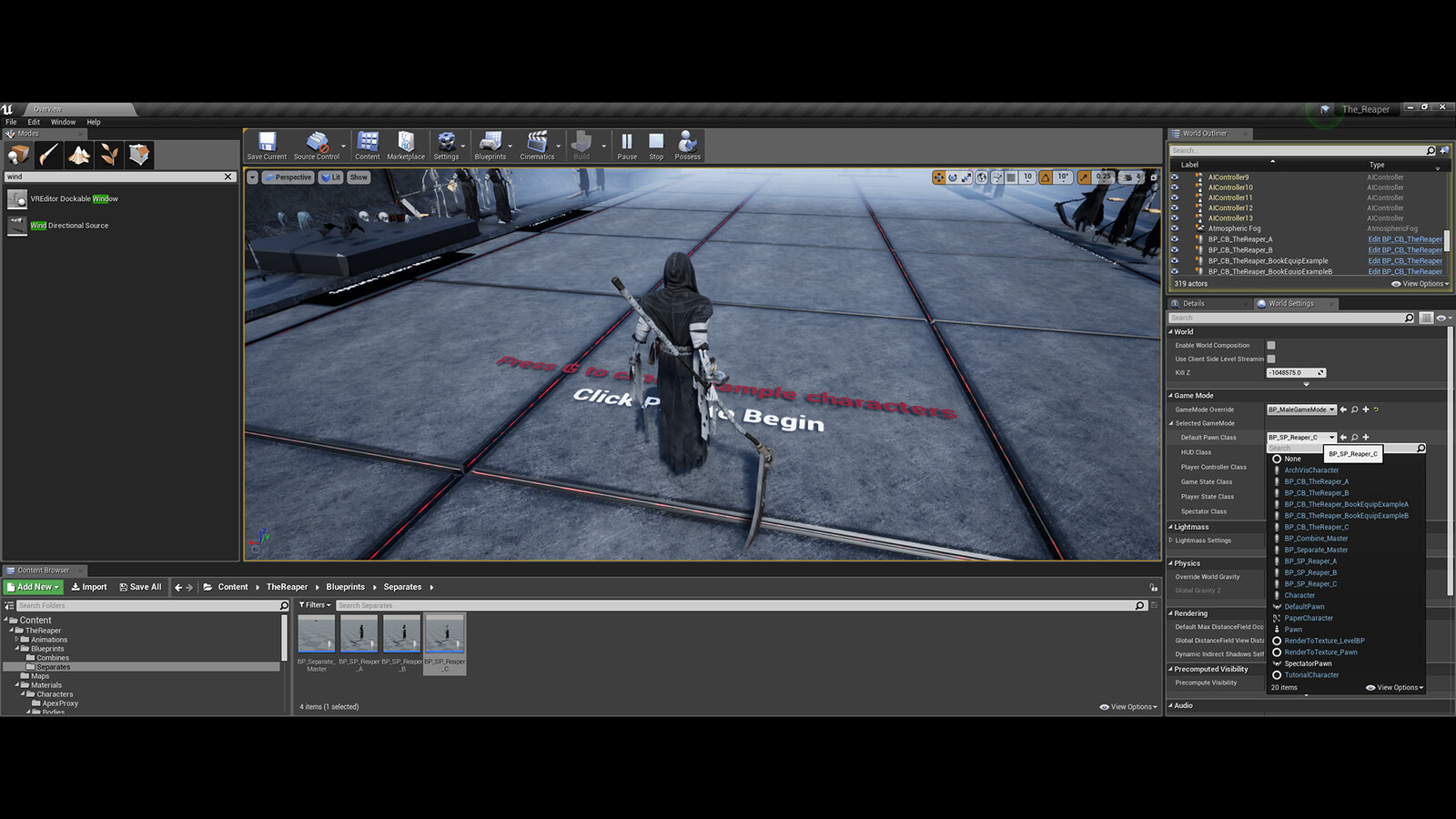Click Import in Content Browser
The height and width of the screenshot is (819, 1456).
pyautogui.click(x=89, y=587)
